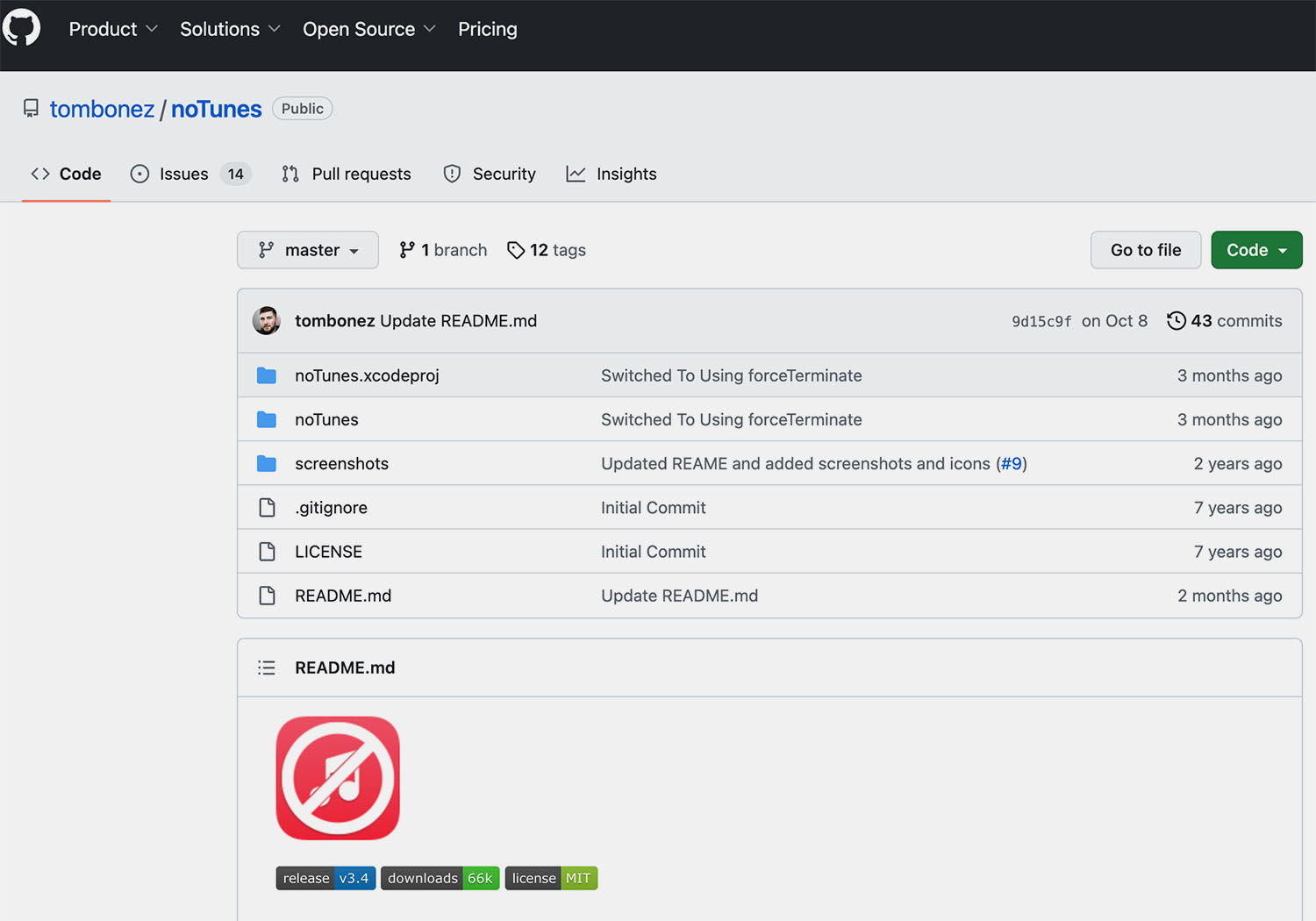Click the release v3.4 badge
This screenshot has height=921, width=1316.
[x=325, y=879]
